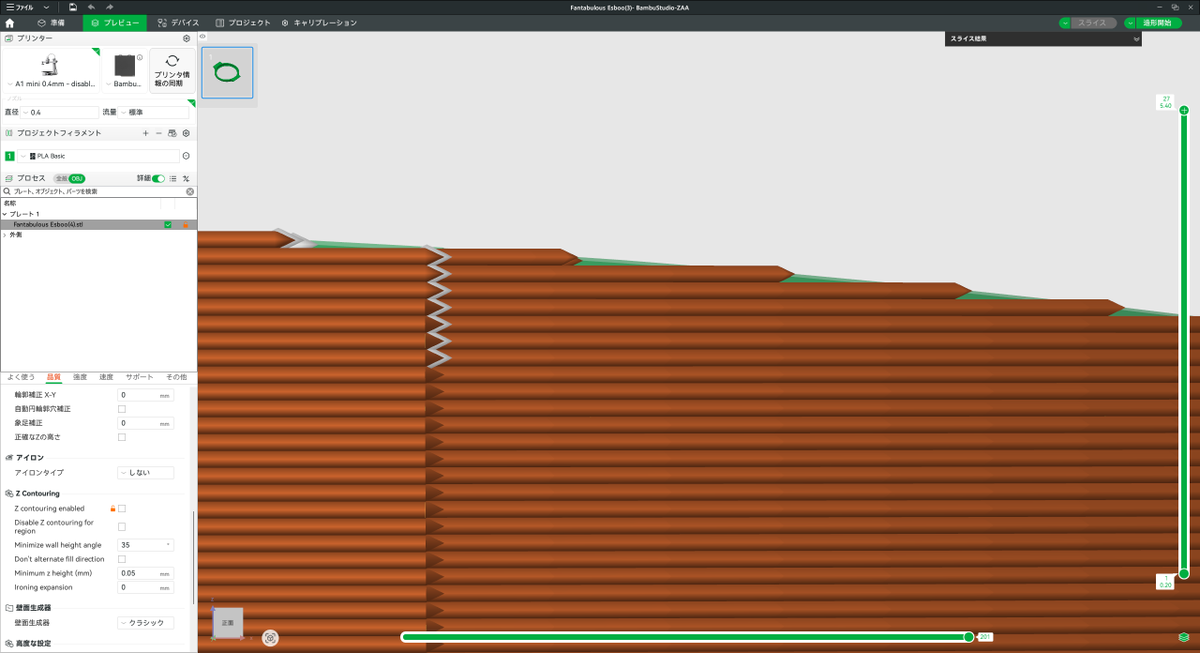This screenshot has width=1200, height=653.
Task: Click the plate 1 thumbnail
Action: pyautogui.click(x=227, y=73)
